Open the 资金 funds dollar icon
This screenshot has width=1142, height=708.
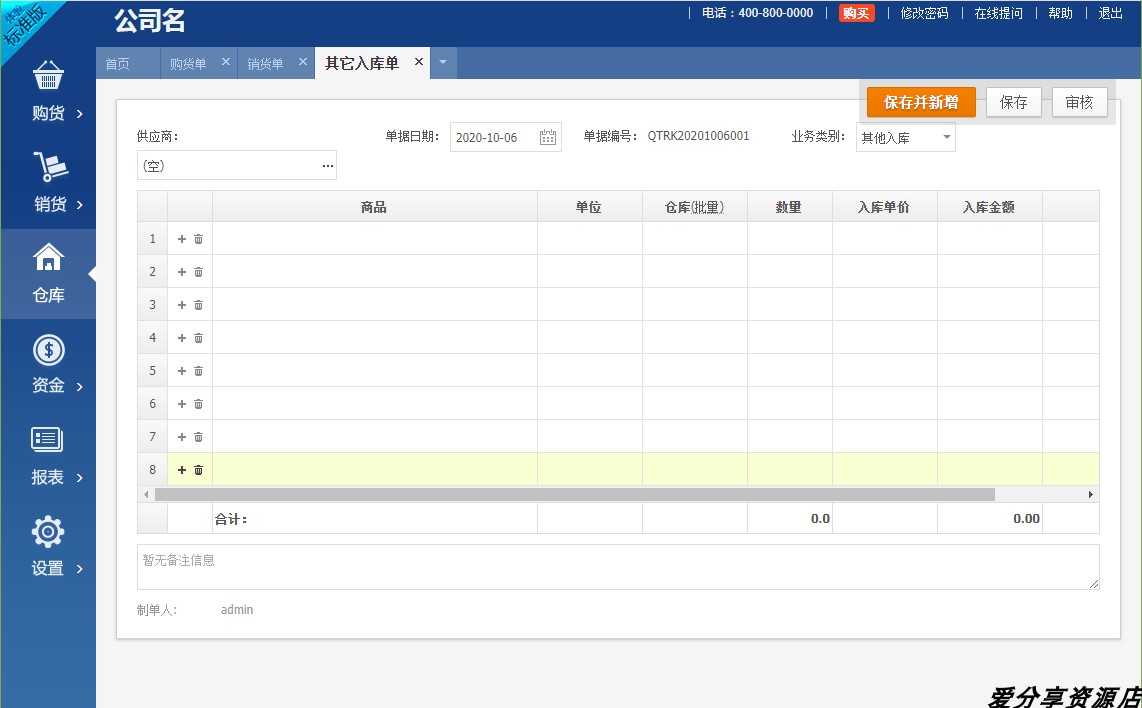click(48, 350)
